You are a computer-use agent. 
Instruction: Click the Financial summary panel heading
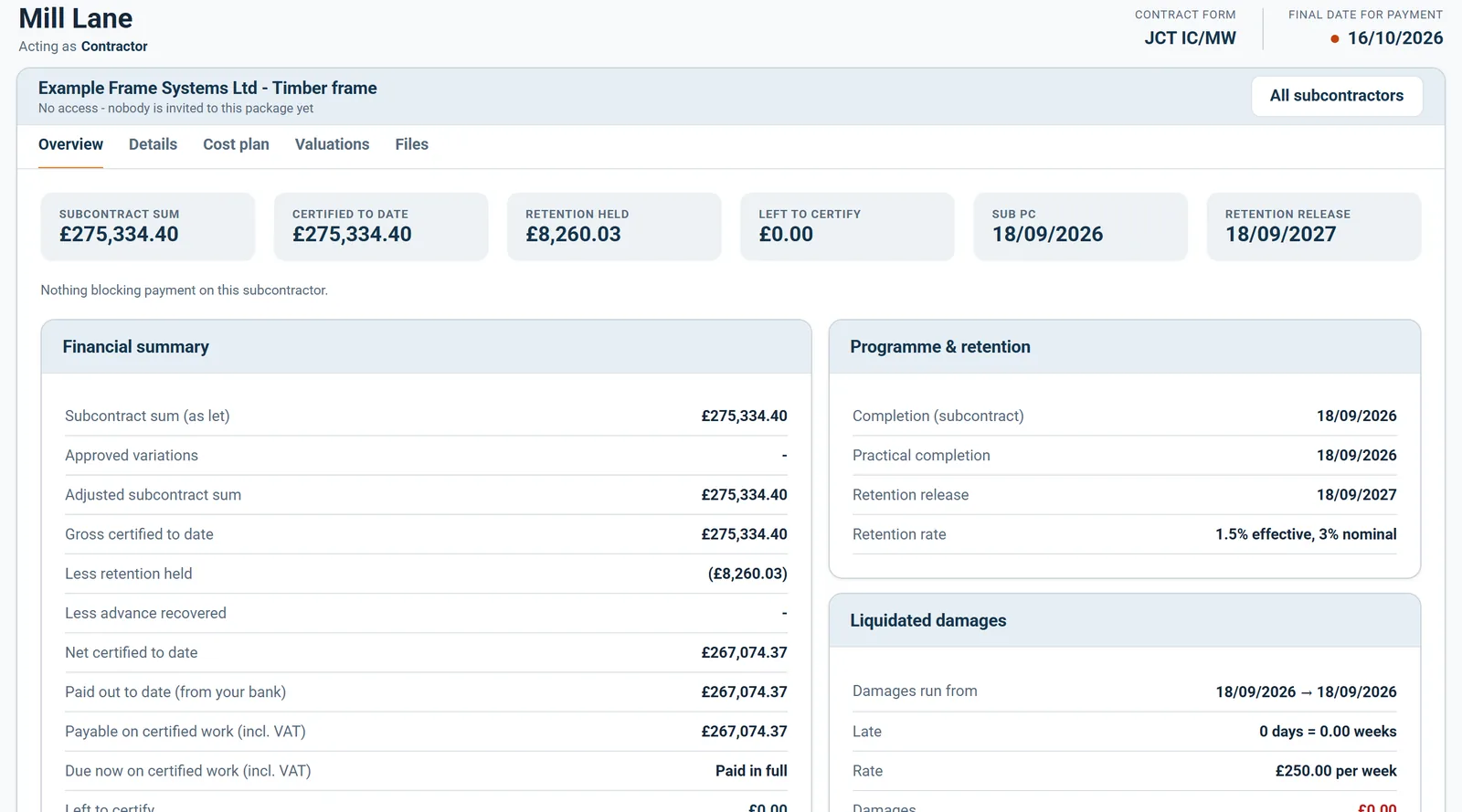point(136,347)
